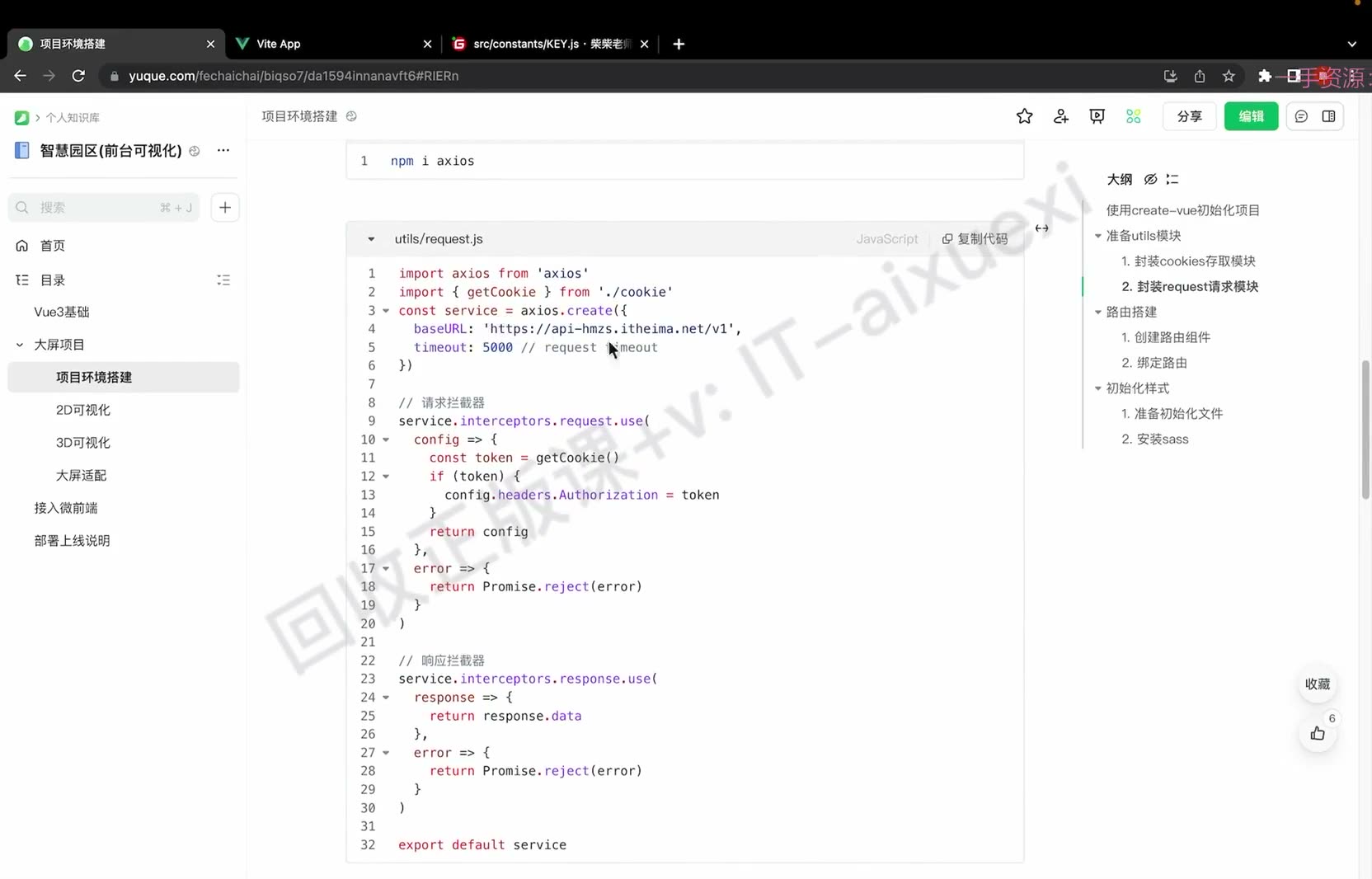Collapse the utils/request.js code block
Viewport: 1372px width, 879px height.
pyautogui.click(x=371, y=239)
